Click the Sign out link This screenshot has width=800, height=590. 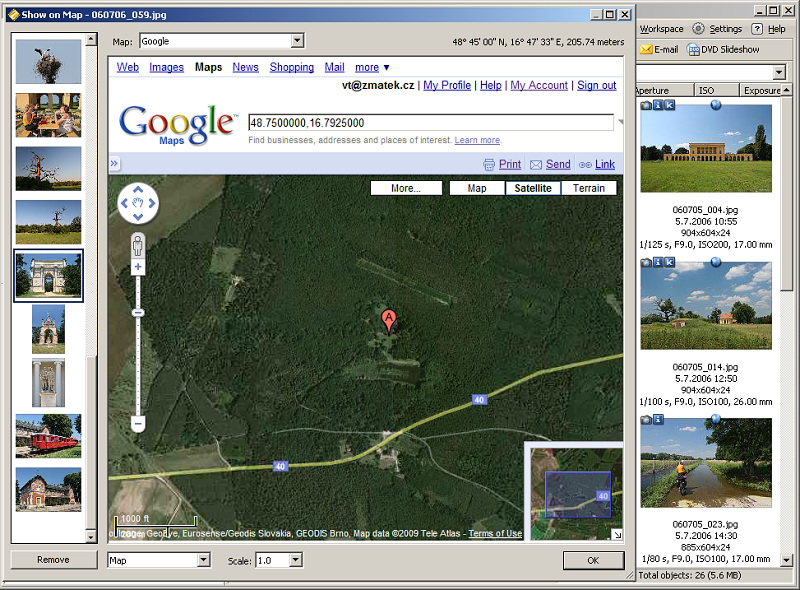pos(596,85)
